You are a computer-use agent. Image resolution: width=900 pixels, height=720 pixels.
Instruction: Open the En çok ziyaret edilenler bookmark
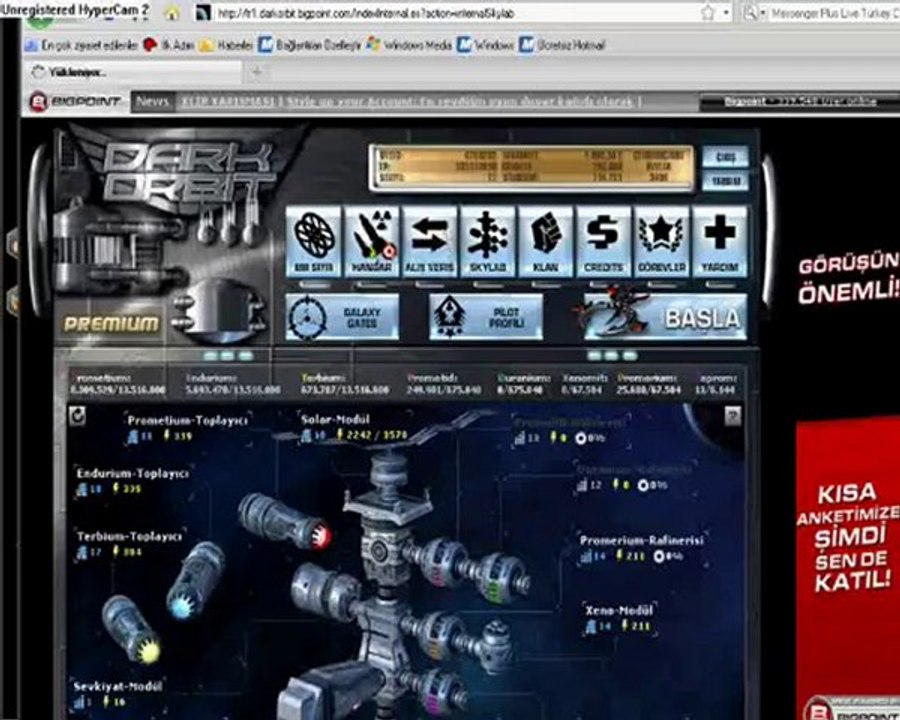pyautogui.click(x=82, y=45)
